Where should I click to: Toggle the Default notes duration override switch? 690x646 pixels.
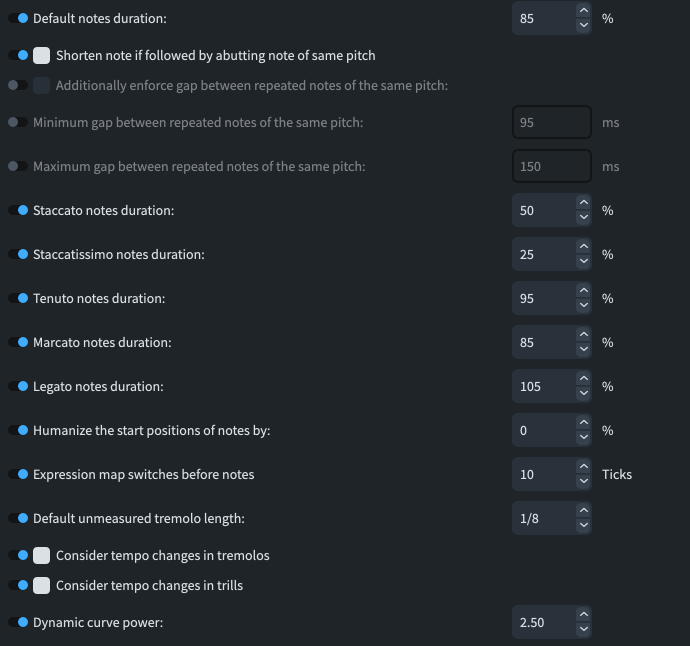[x=18, y=18]
